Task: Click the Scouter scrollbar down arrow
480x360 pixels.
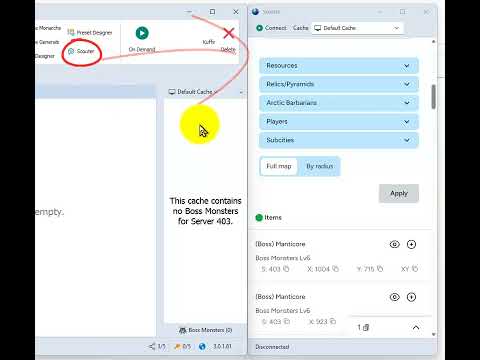Action: pyautogui.click(x=434, y=334)
